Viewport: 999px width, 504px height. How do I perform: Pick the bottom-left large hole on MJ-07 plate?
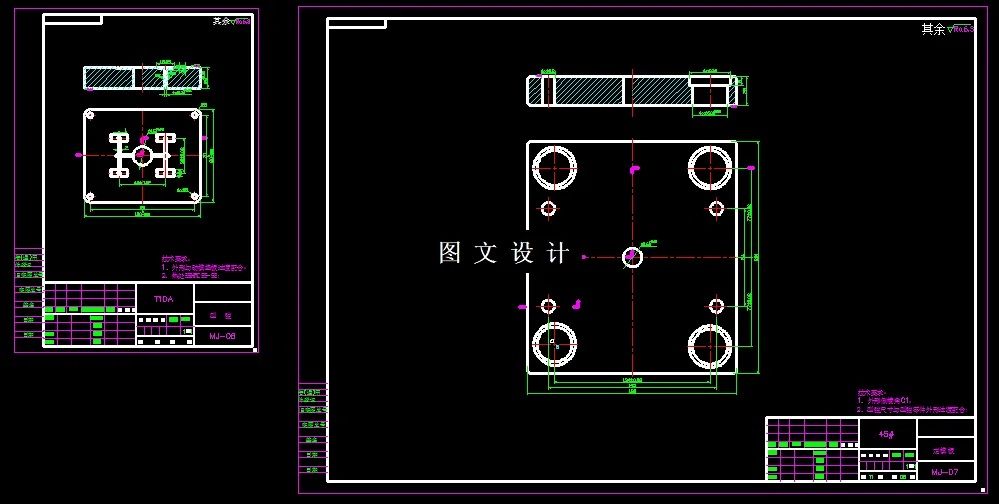point(554,346)
